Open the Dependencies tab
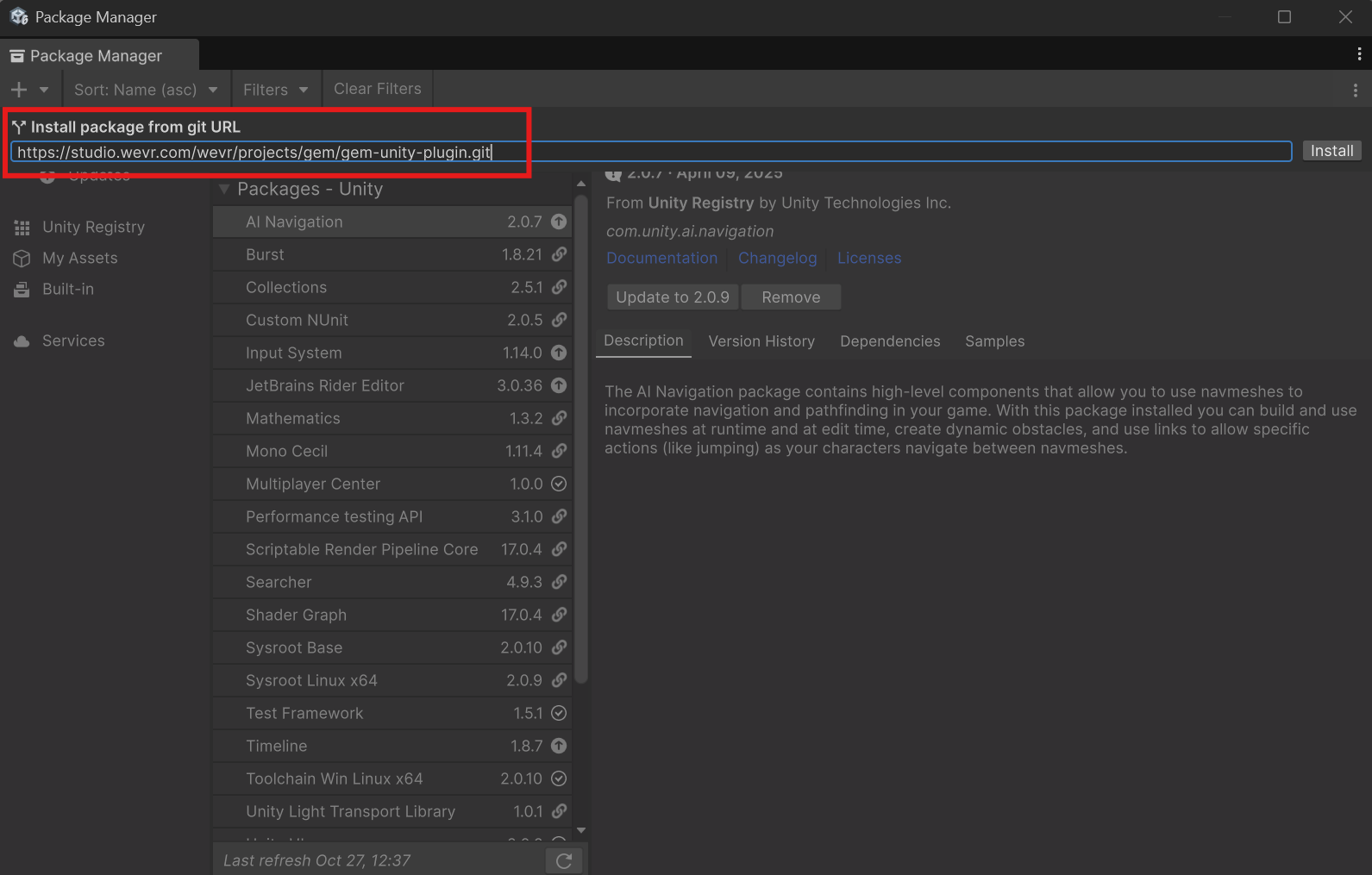 coord(890,341)
